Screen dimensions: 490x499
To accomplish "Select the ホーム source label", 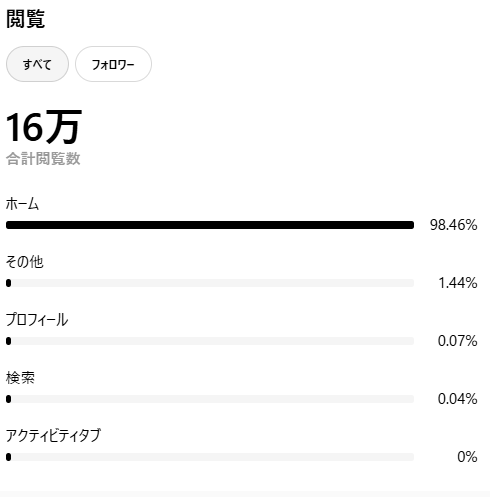I will 22,204.
